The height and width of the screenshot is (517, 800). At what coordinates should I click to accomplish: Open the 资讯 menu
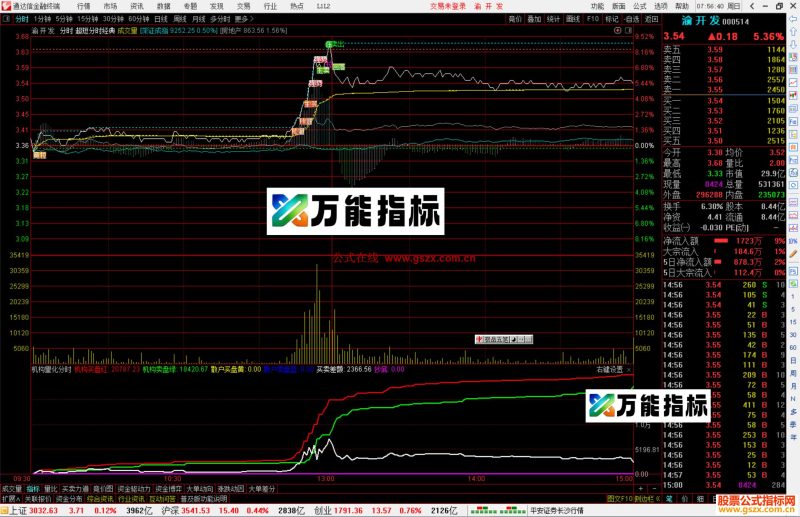tap(137, 6)
